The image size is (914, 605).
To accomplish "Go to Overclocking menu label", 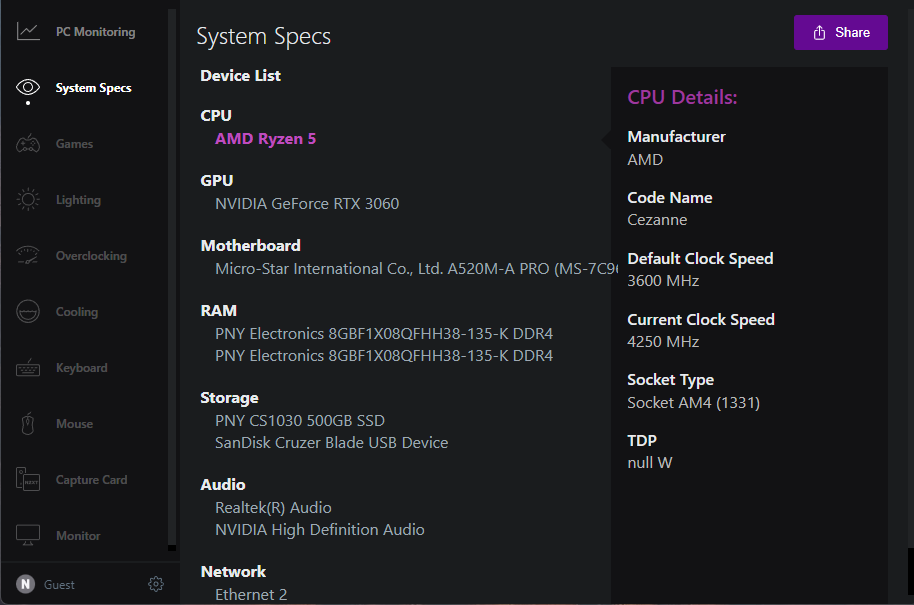I will (91, 256).
